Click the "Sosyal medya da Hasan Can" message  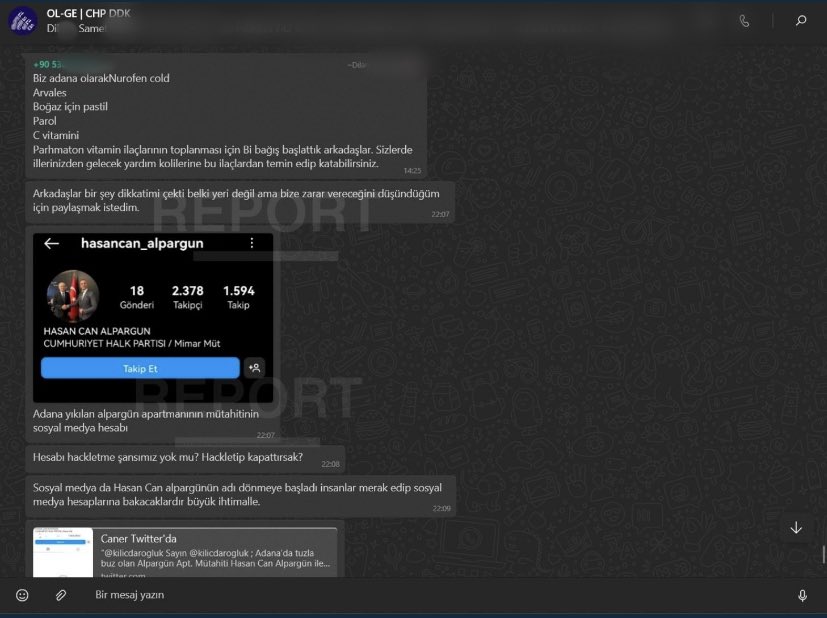(x=241, y=495)
